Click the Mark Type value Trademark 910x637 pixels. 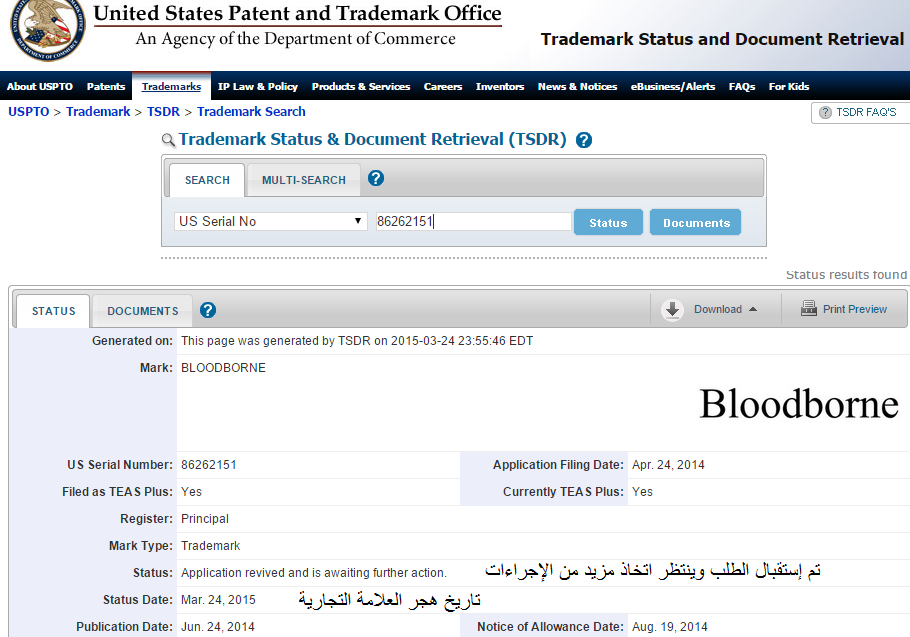[x=211, y=546]
